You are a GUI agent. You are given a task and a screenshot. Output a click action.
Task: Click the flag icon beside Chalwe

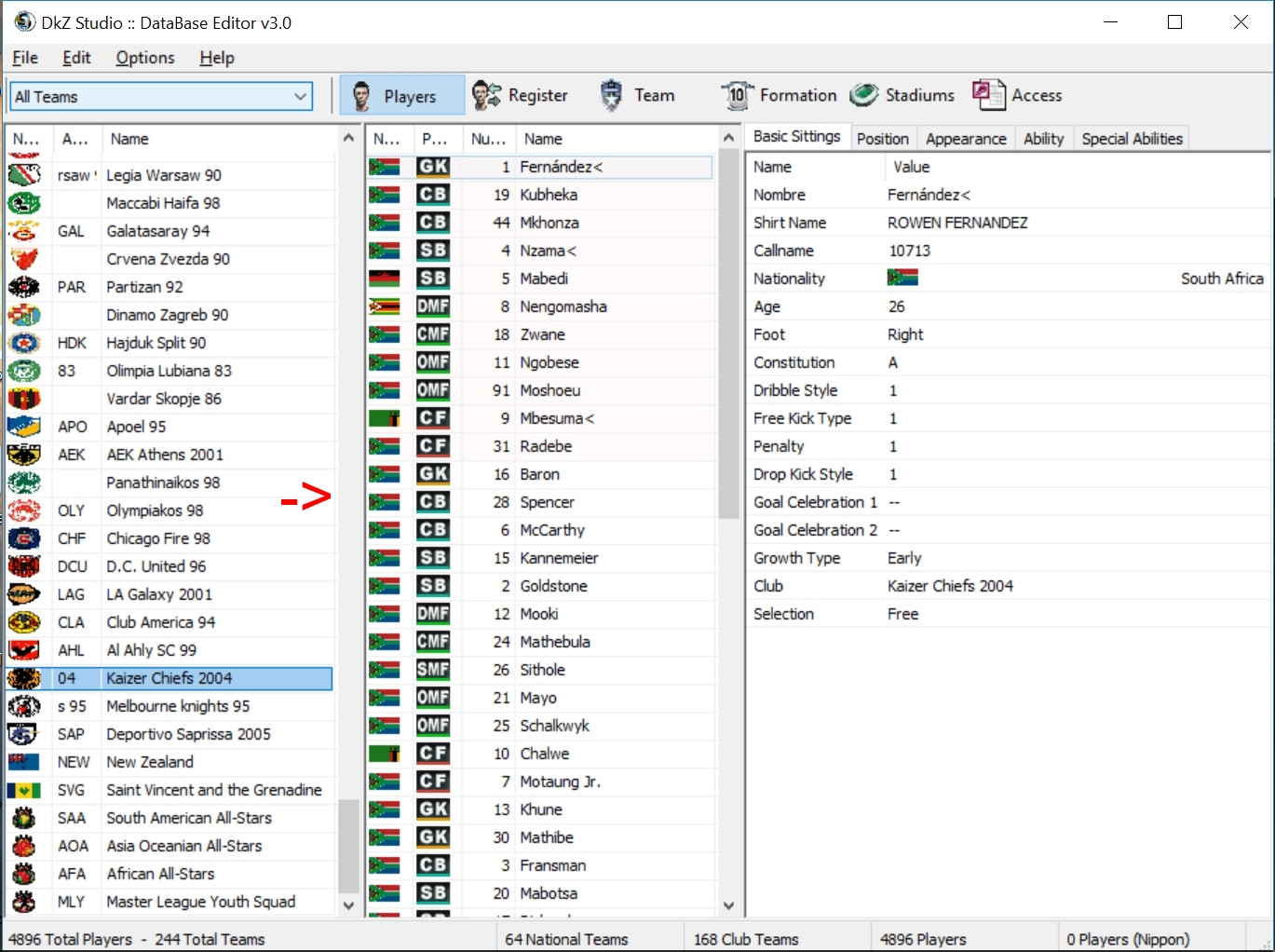[x=385, y=754]
